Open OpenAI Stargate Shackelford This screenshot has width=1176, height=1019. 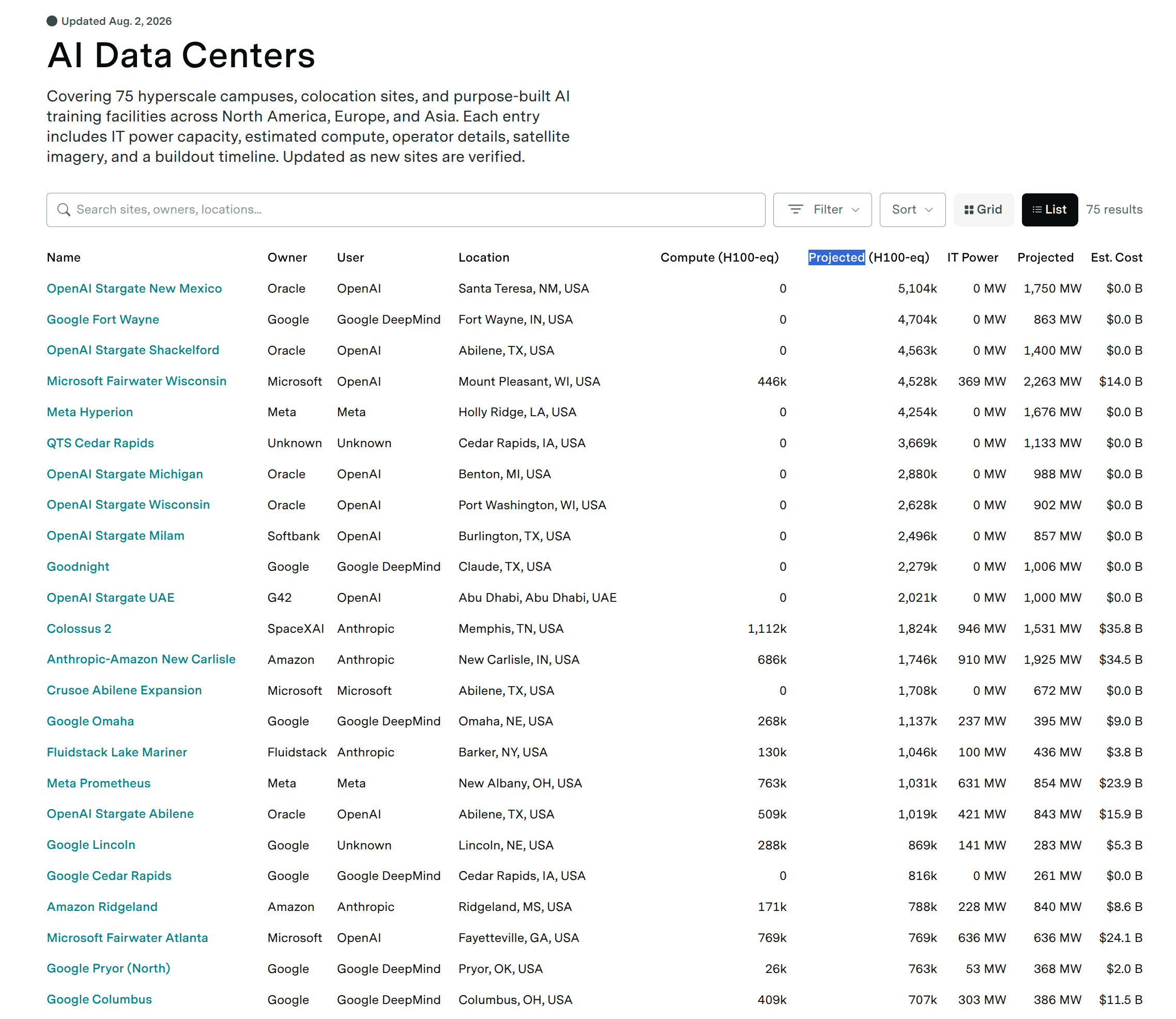tap(133, 351)
